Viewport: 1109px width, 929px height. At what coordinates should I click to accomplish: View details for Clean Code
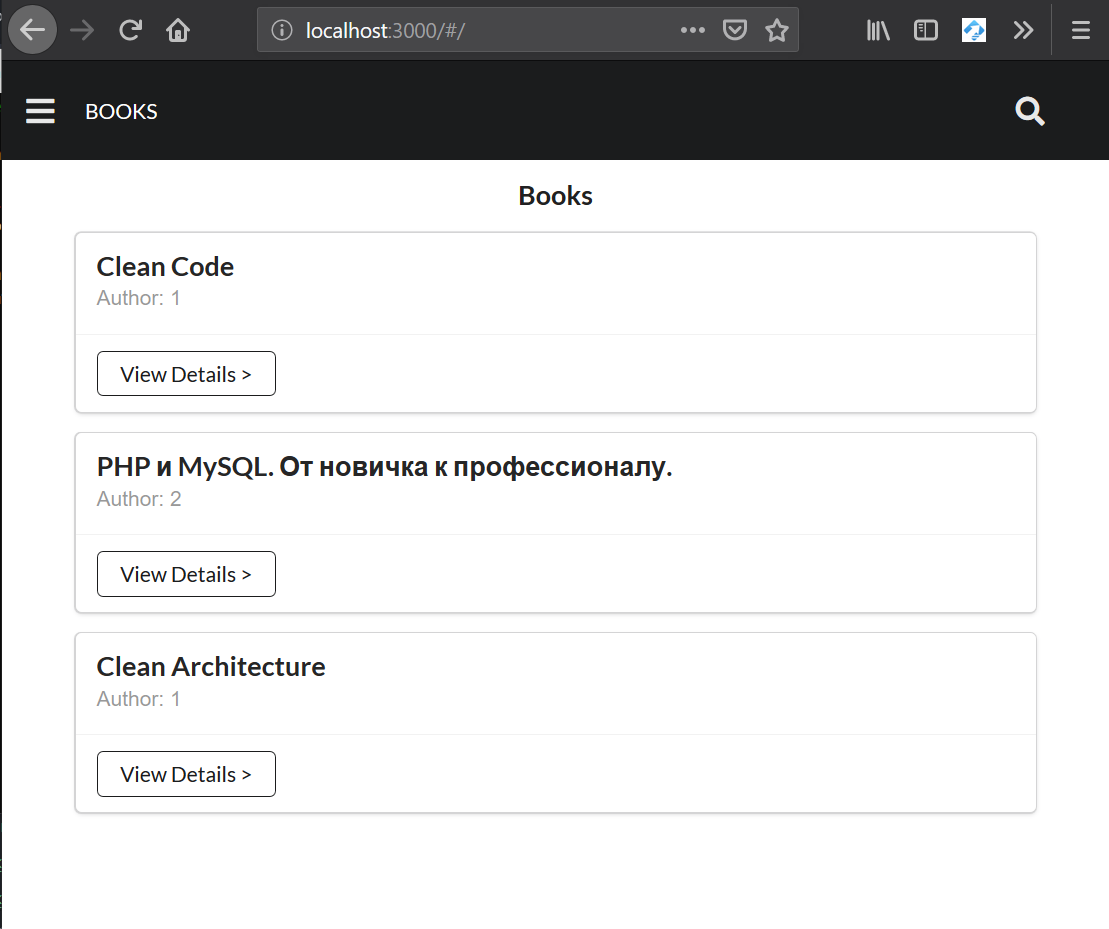(186, 374)
